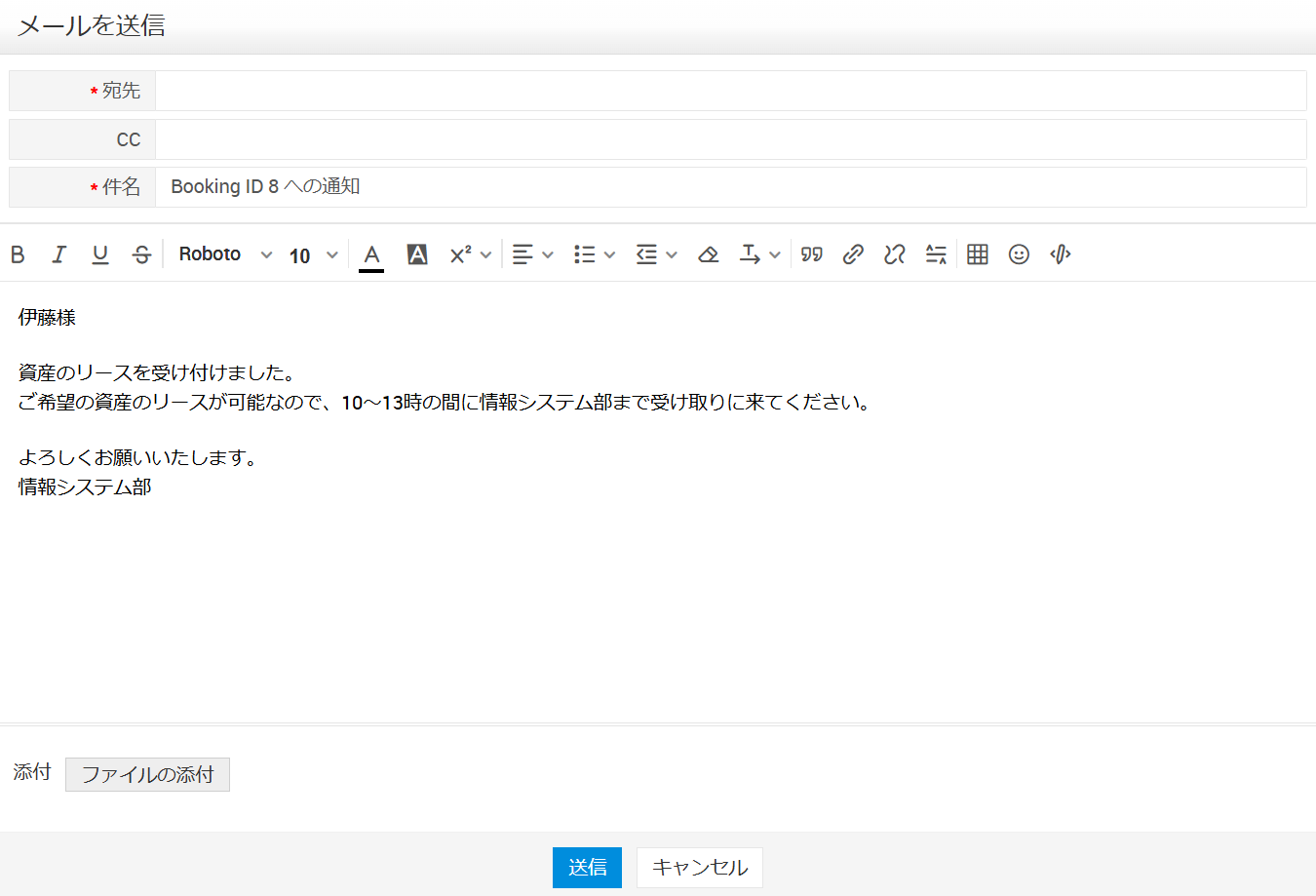This screenshot has width=1316, height=896.
Task: Insert a horizontal rule line
Action: tap(936, 254)
